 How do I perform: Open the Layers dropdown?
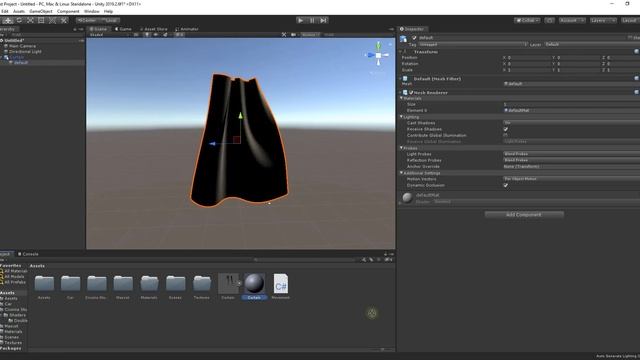click(x=603, y=20)
